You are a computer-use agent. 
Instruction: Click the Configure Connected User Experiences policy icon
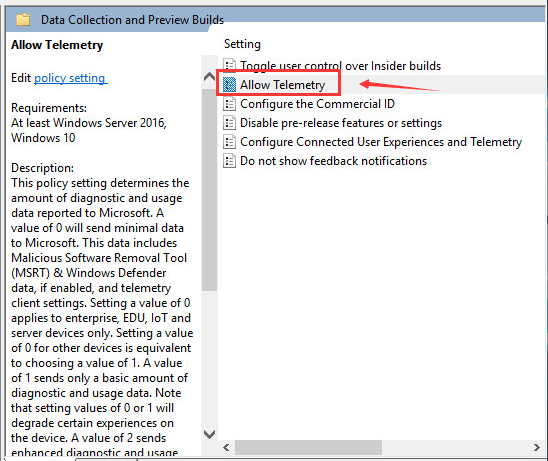pyautogui.click(x=229, y=142)
